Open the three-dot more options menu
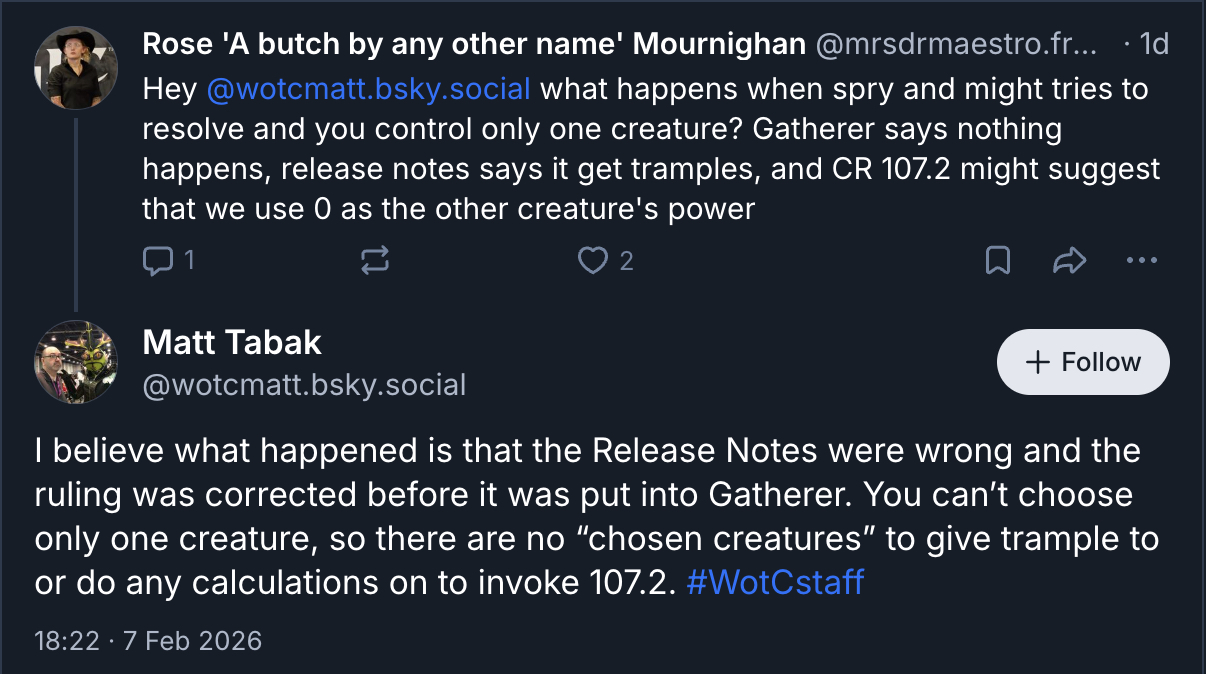This screenshot has width=1206, height=674. point(1141,261)
